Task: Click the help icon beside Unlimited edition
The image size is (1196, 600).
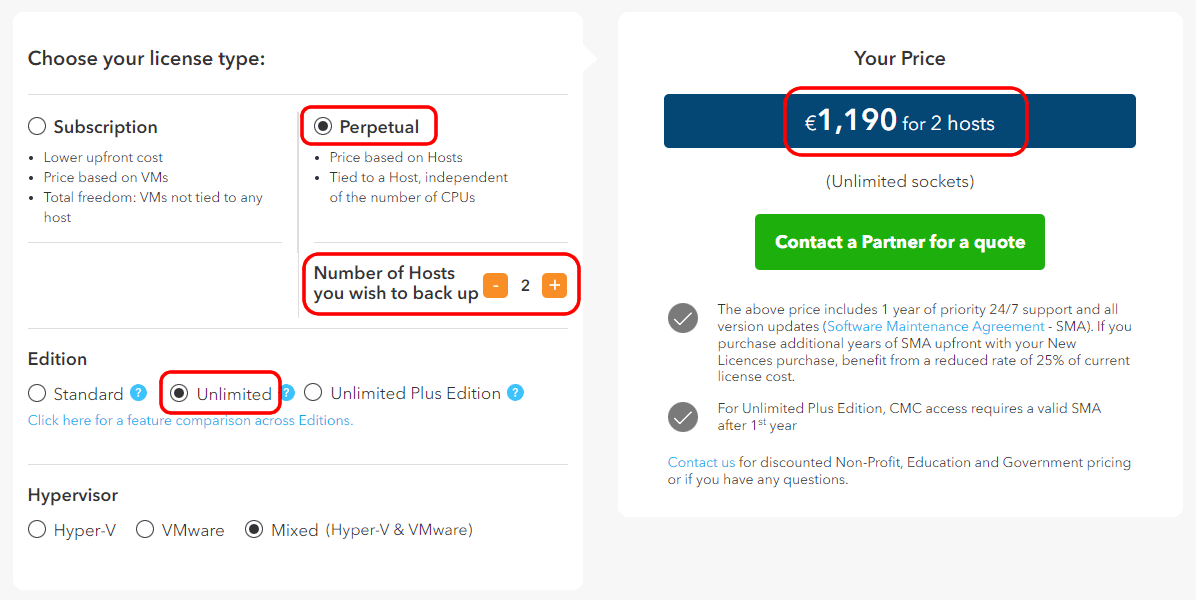Action: (288, 393)
